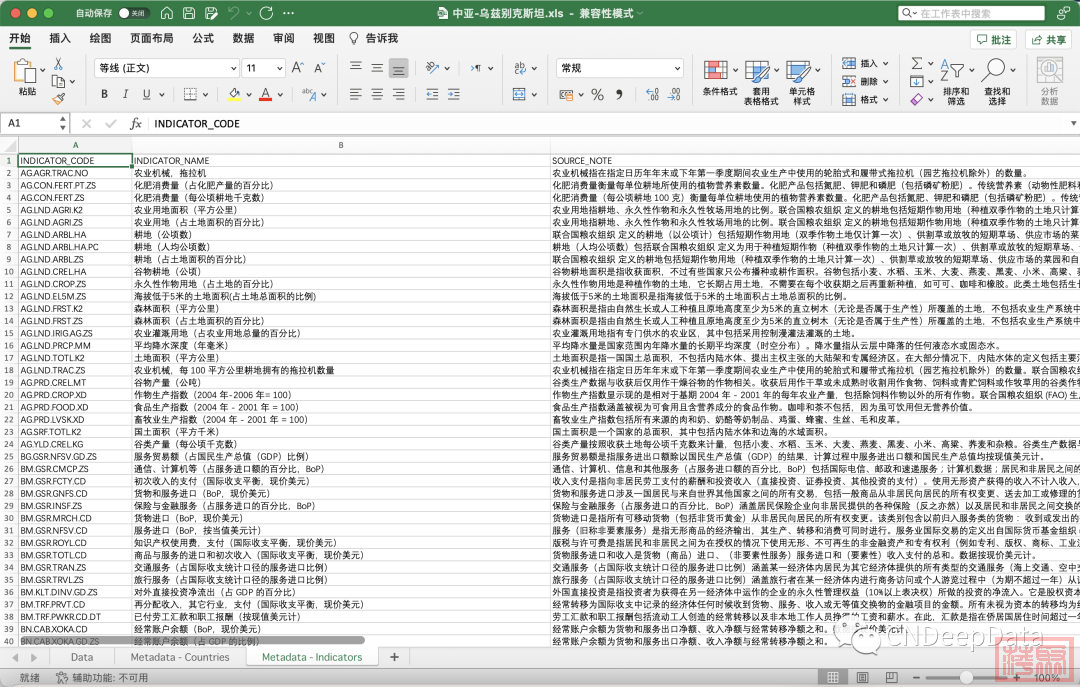This screenshot has height=687, width=1080.
Task: Open the Metadata - Countries sheet tab
Action: [x=180, y=657]
